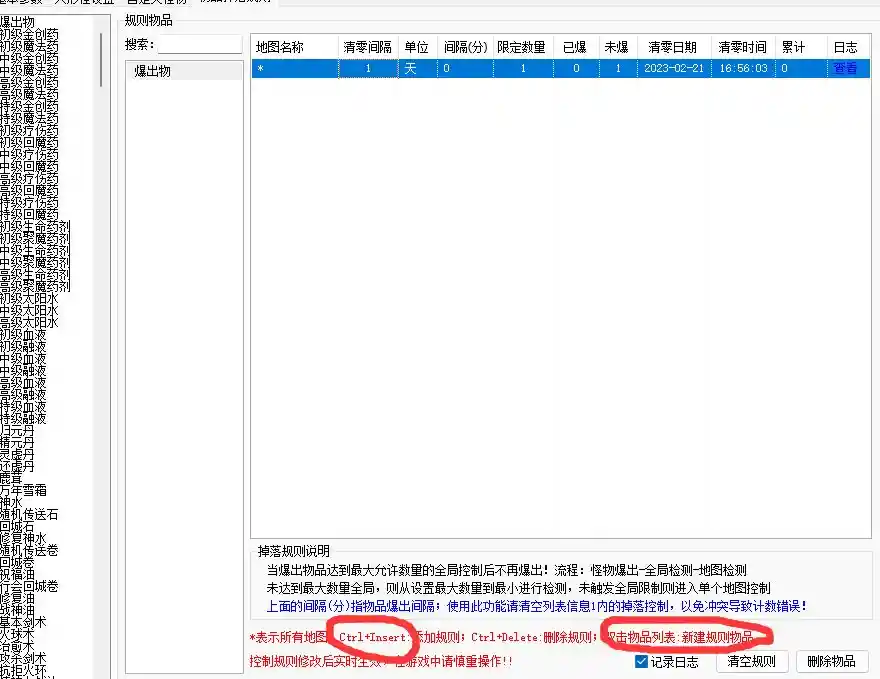
Task: Select 行会回城卷 in the item list
Action: [29, 586]
